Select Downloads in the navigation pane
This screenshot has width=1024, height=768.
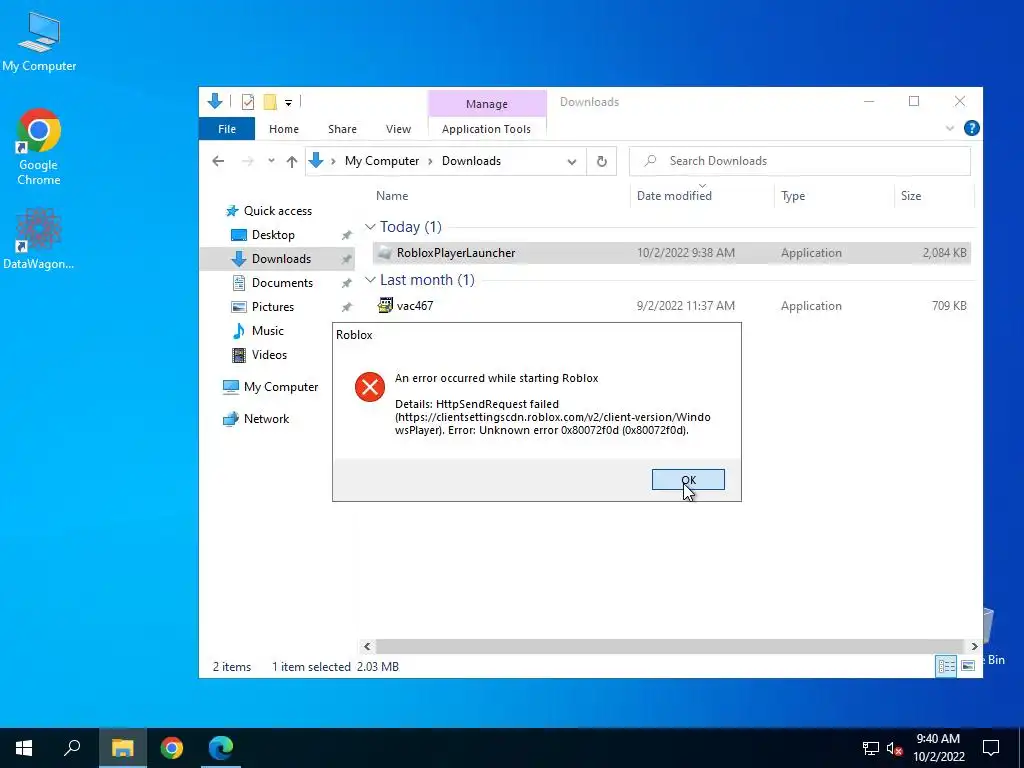(x=281, y=259)
